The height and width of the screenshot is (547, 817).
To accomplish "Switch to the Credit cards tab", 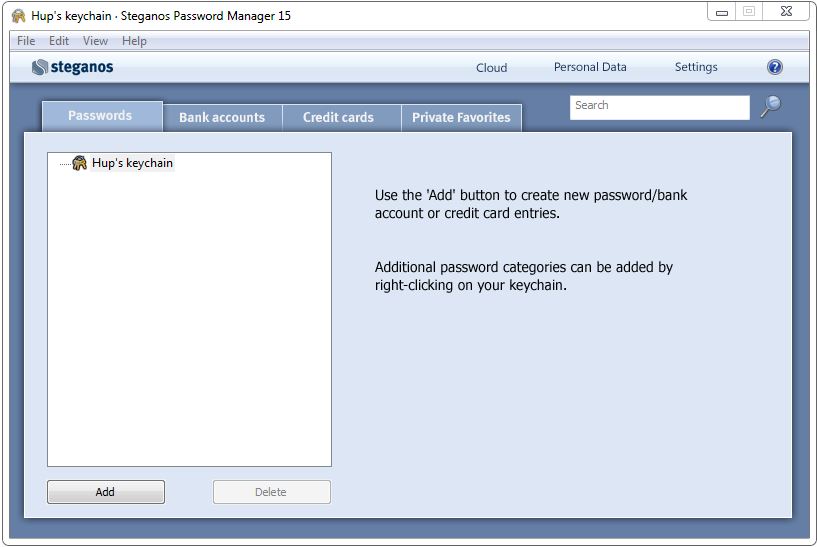I will click(338, 117).
